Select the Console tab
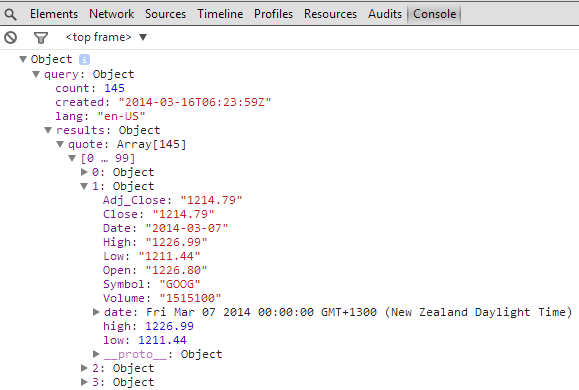Screen dimensions: 579x390 [435, 14]
